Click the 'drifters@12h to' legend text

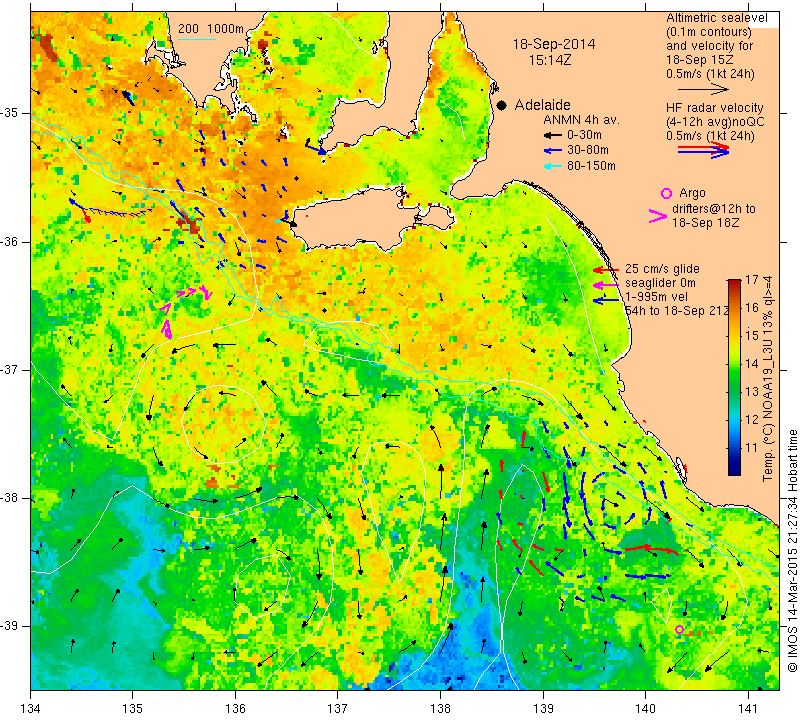[x=713, y=209]
